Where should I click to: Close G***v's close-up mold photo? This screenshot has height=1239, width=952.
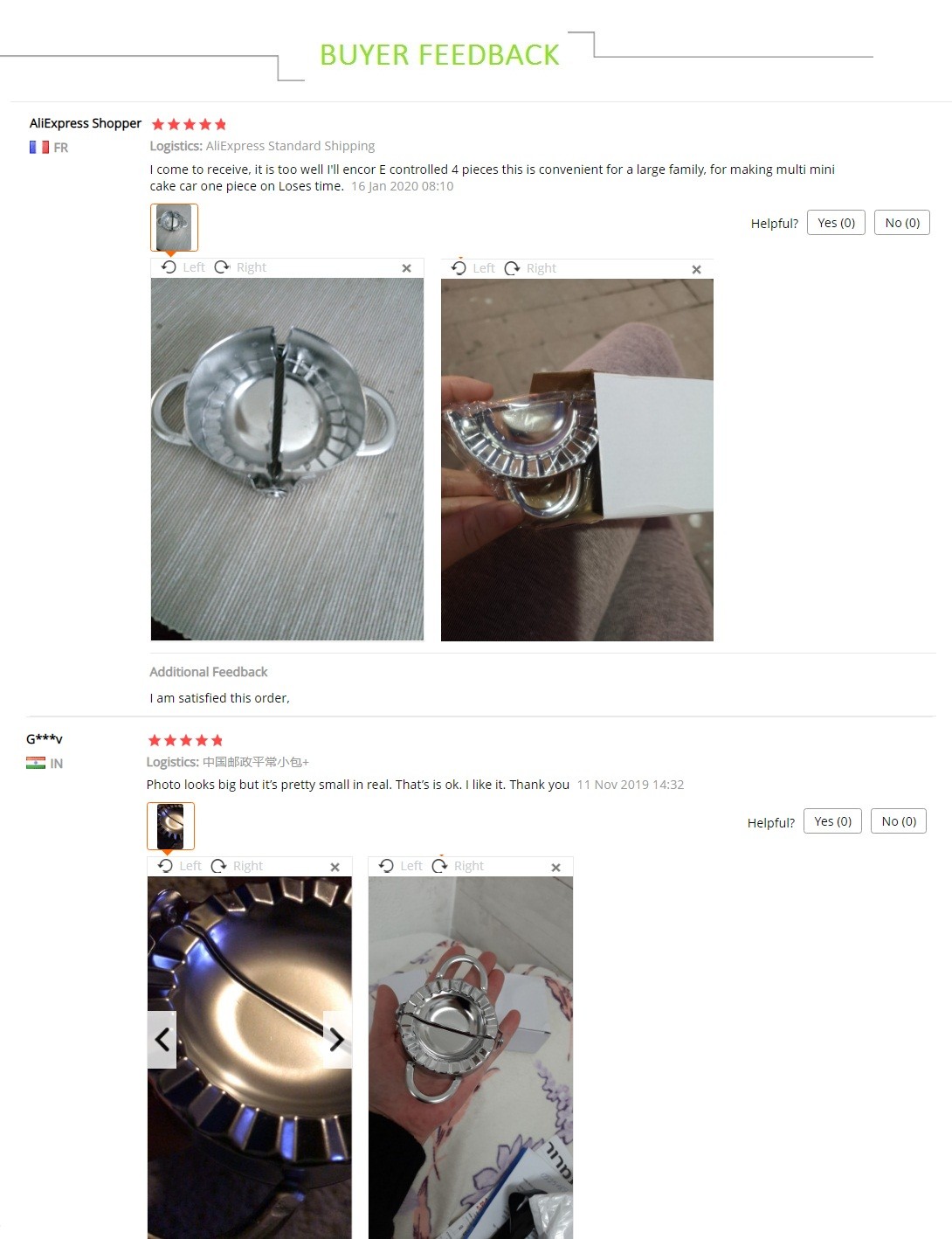335,867
